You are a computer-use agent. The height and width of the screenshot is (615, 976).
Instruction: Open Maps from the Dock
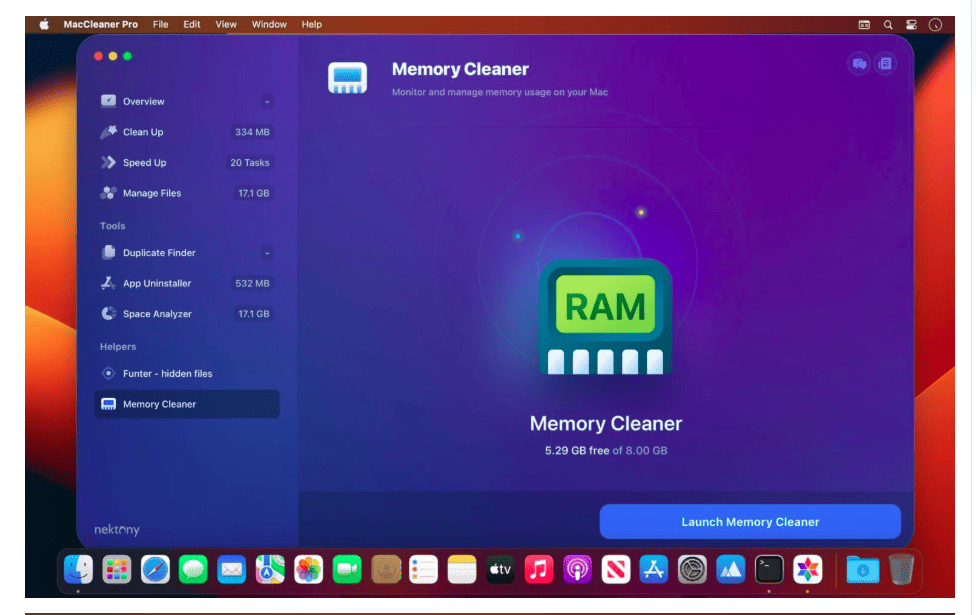click(270, 569)
